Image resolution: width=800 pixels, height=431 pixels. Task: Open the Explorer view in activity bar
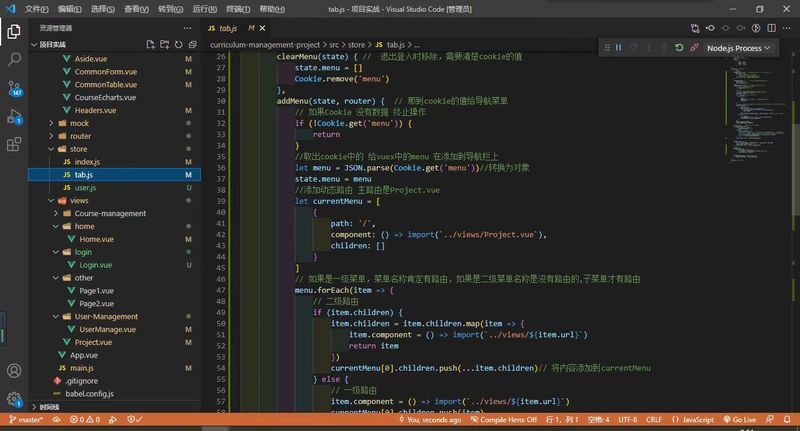[14, 32]
